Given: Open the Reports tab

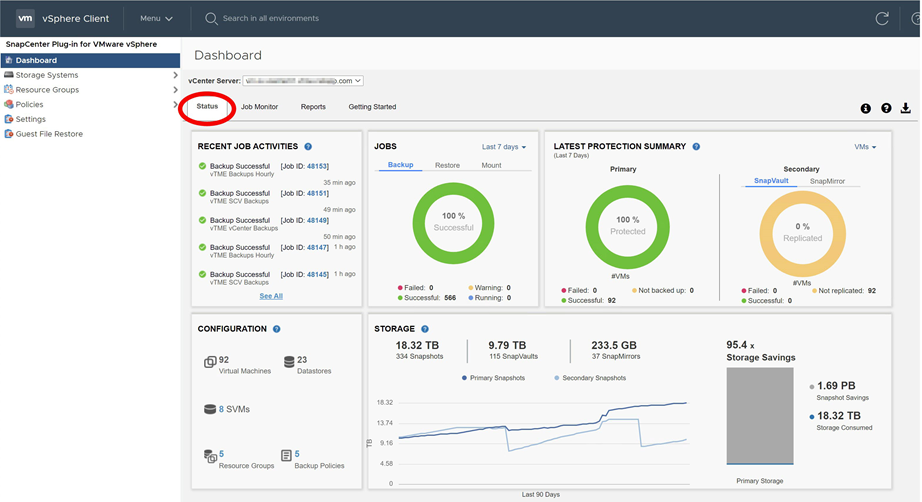Looking at the screenshot, I should pos(313,106).
